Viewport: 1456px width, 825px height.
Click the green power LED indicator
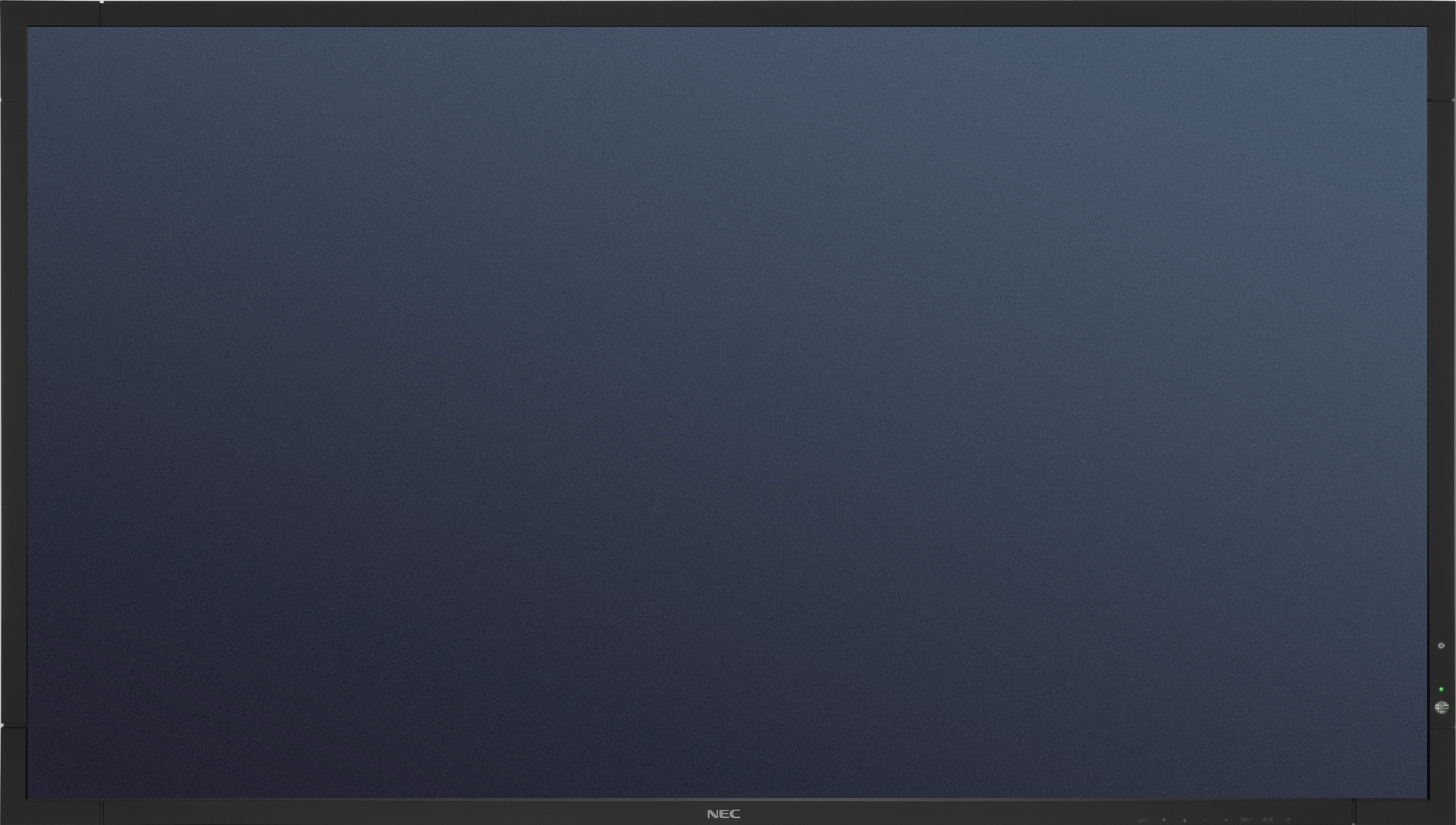click(1441, 689)
